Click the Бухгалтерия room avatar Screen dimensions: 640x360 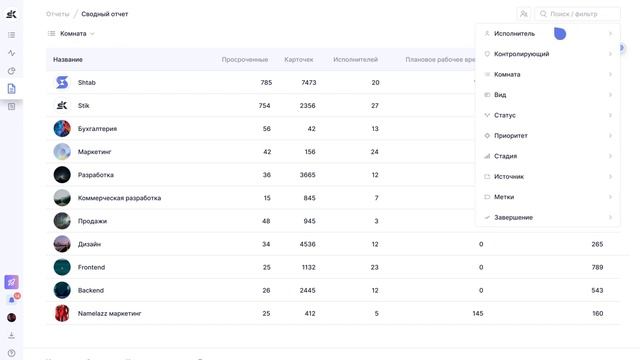(62, 129)
